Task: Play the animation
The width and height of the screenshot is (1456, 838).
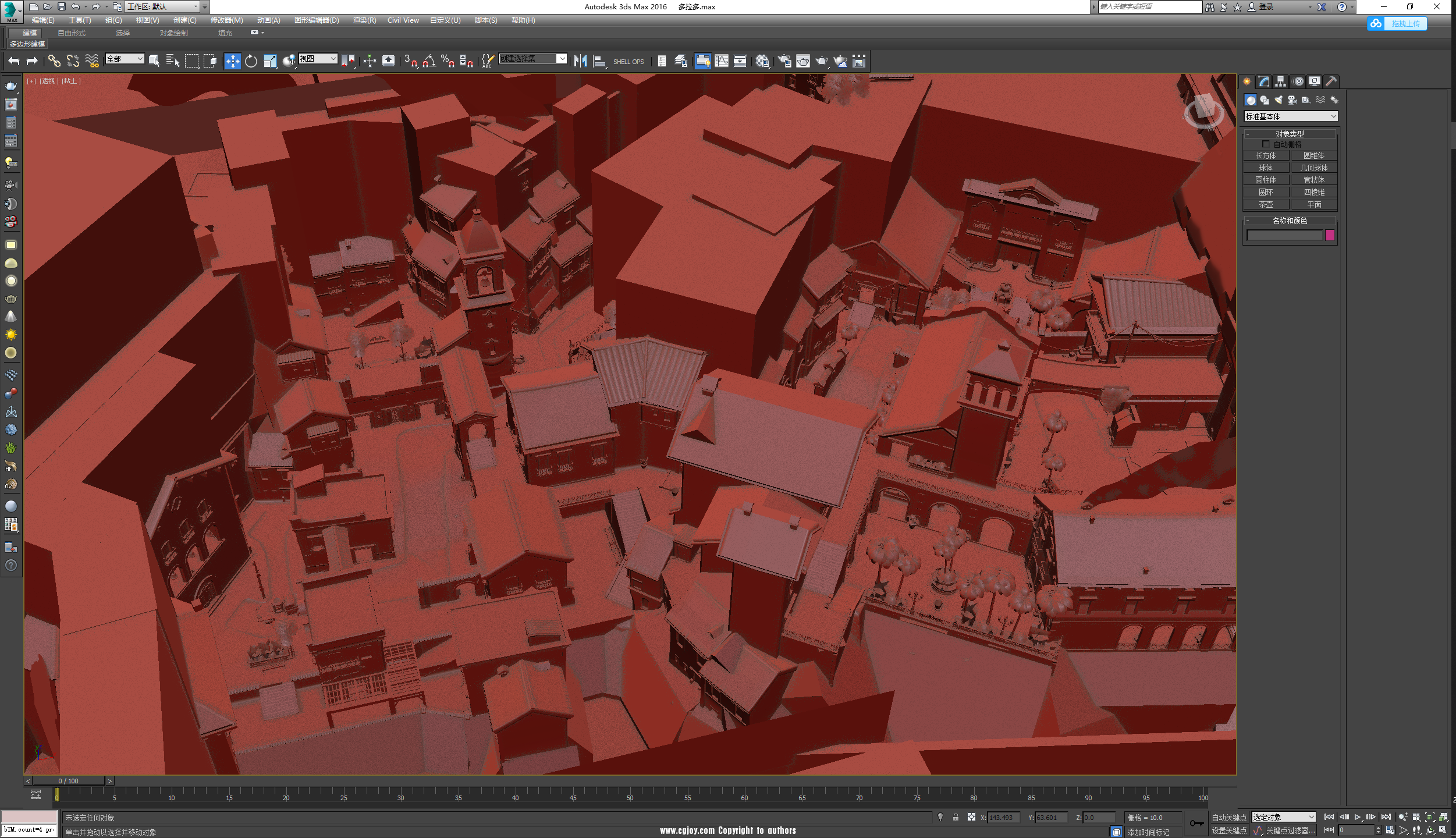Action: pos(1357,817)
